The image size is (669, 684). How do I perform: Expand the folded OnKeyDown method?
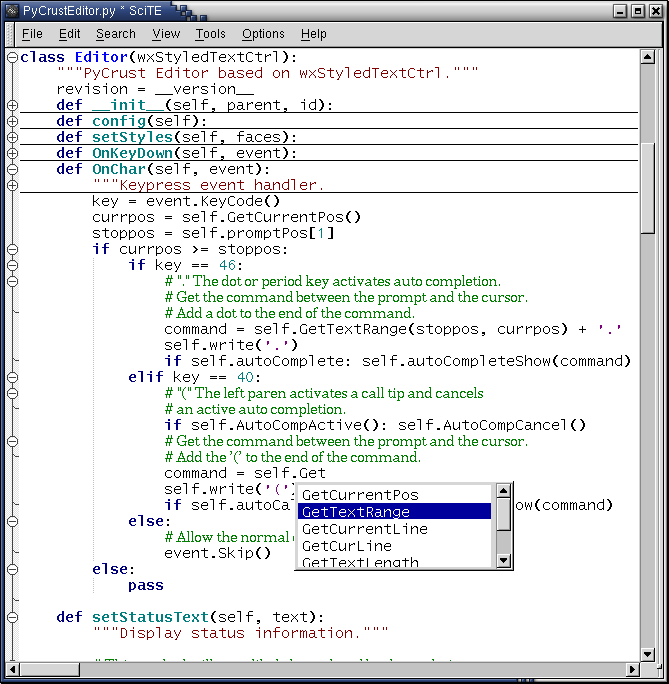[12, 153]
